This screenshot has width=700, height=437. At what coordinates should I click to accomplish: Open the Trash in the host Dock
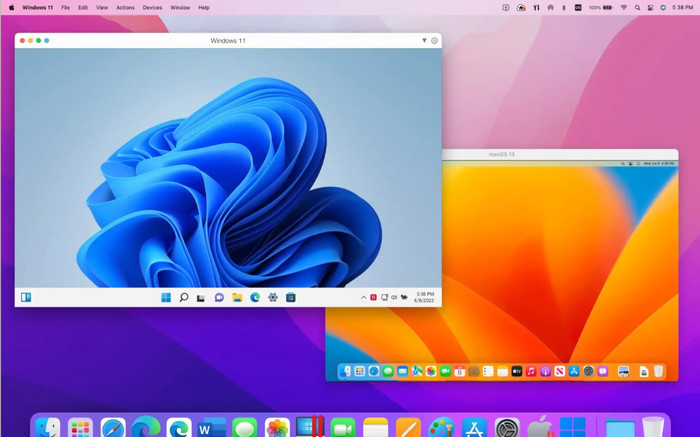pyautogui.click(x=653, y=427)
